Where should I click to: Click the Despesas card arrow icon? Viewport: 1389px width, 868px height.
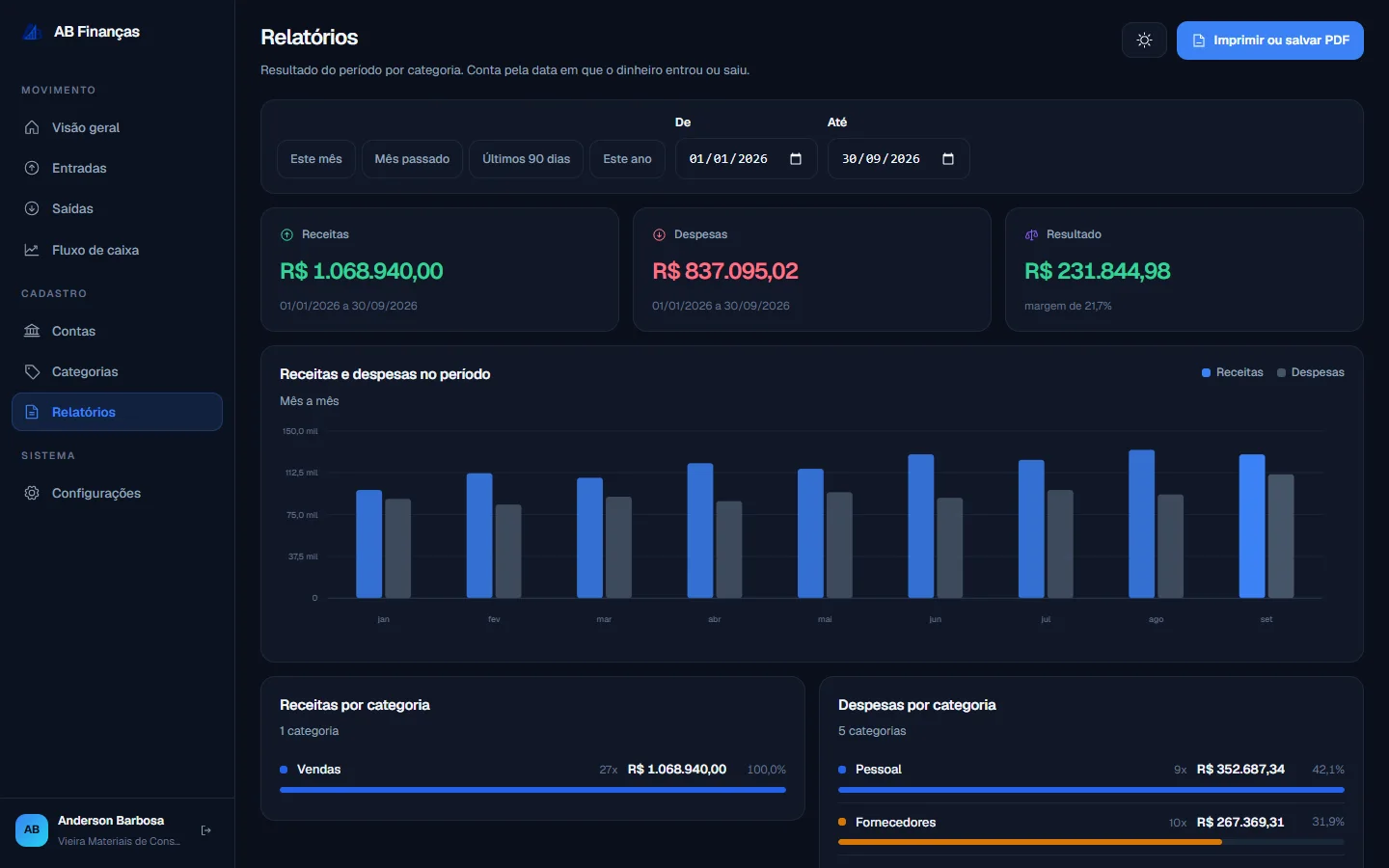659,234
